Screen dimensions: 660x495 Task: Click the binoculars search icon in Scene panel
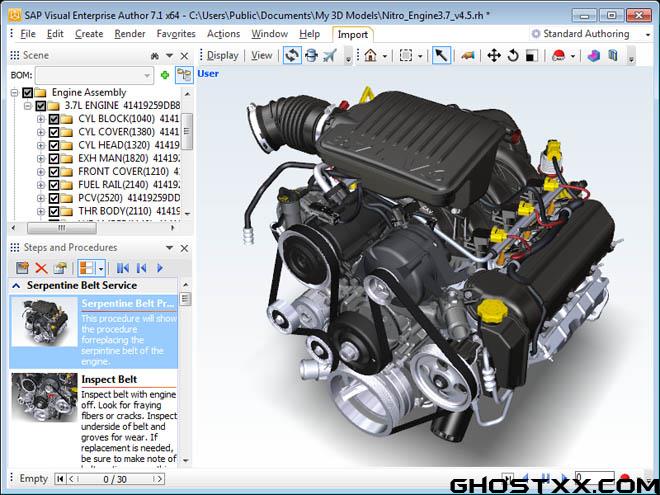[155, 56]
